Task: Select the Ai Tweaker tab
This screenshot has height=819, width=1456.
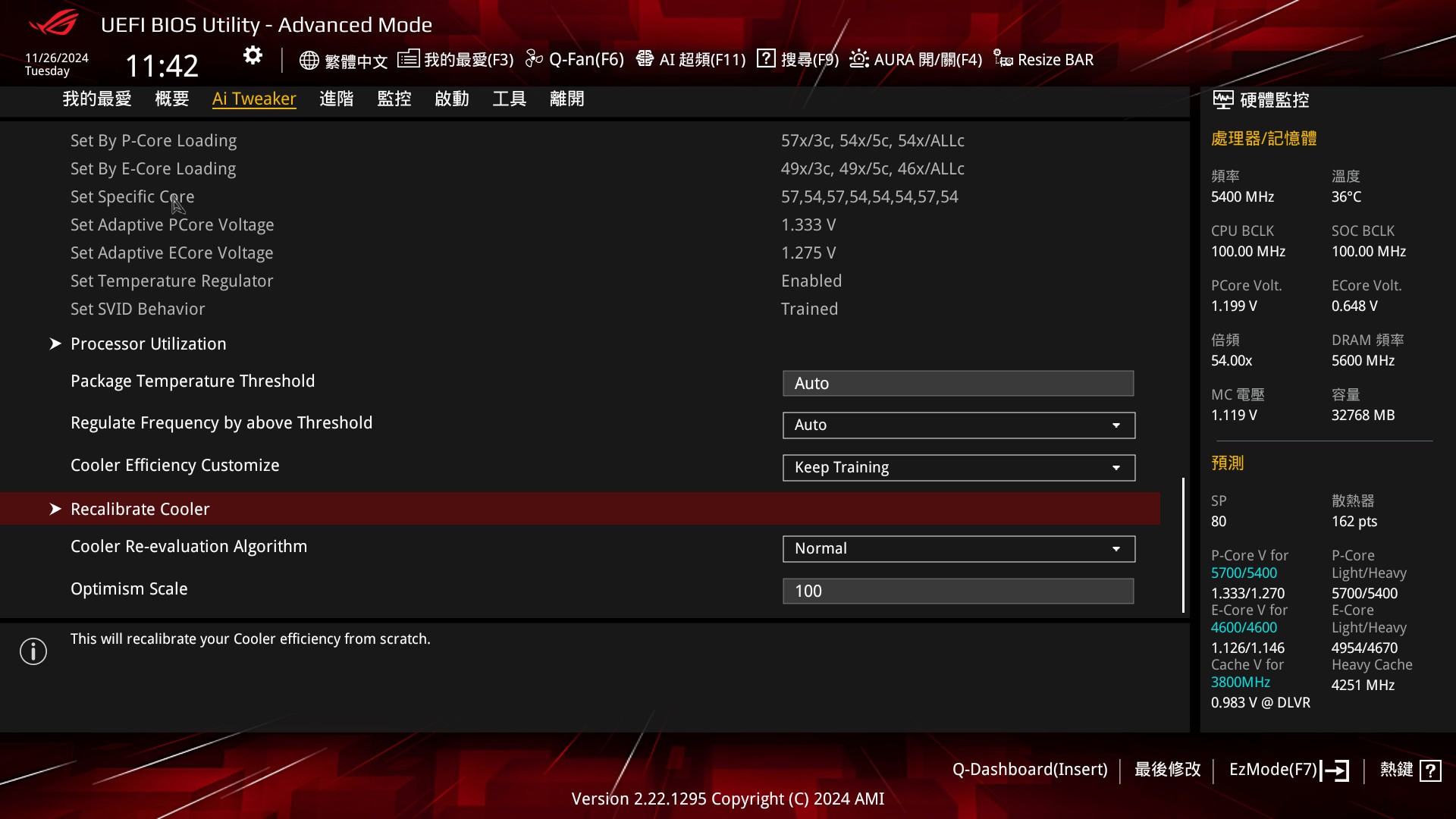Action: 254,99
